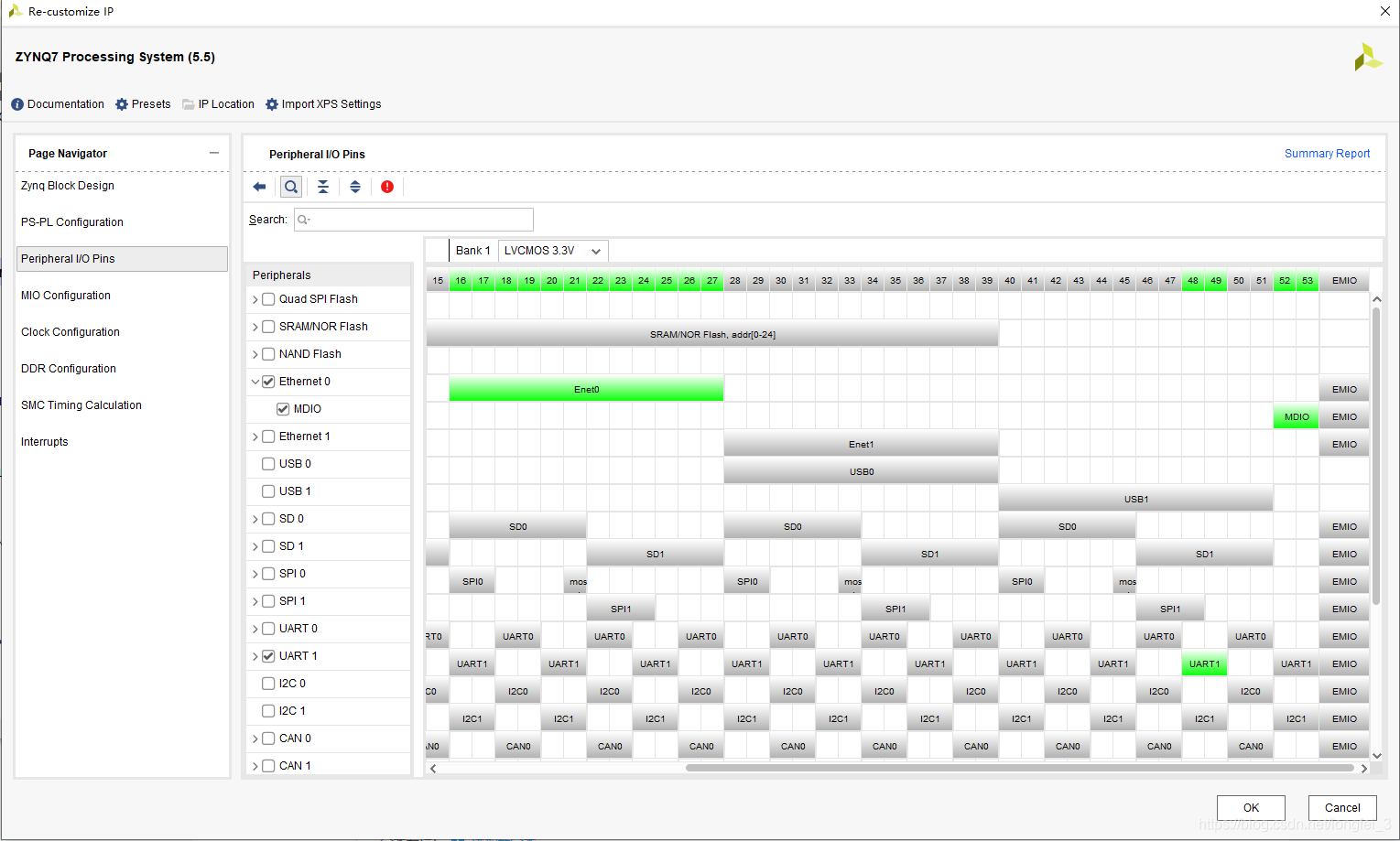Go to DDR Configuration page
The width and height of the screenshot is (1400, 841).
coord(69,369)
